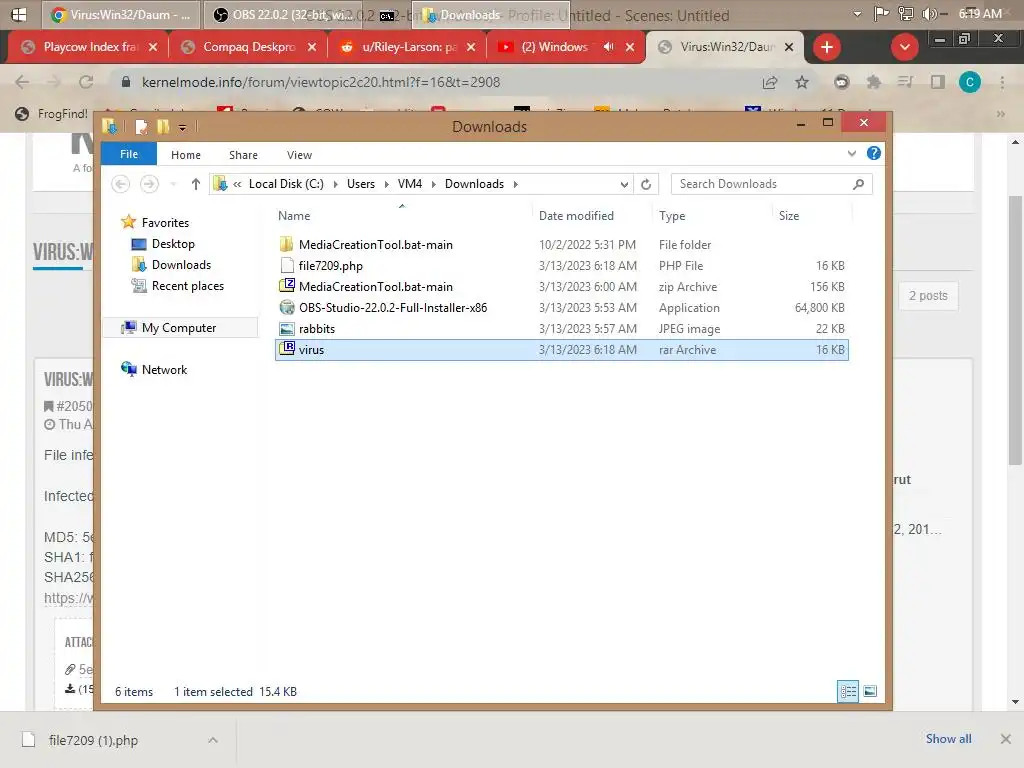Click the Search Downloads field

tap(771, 184)
